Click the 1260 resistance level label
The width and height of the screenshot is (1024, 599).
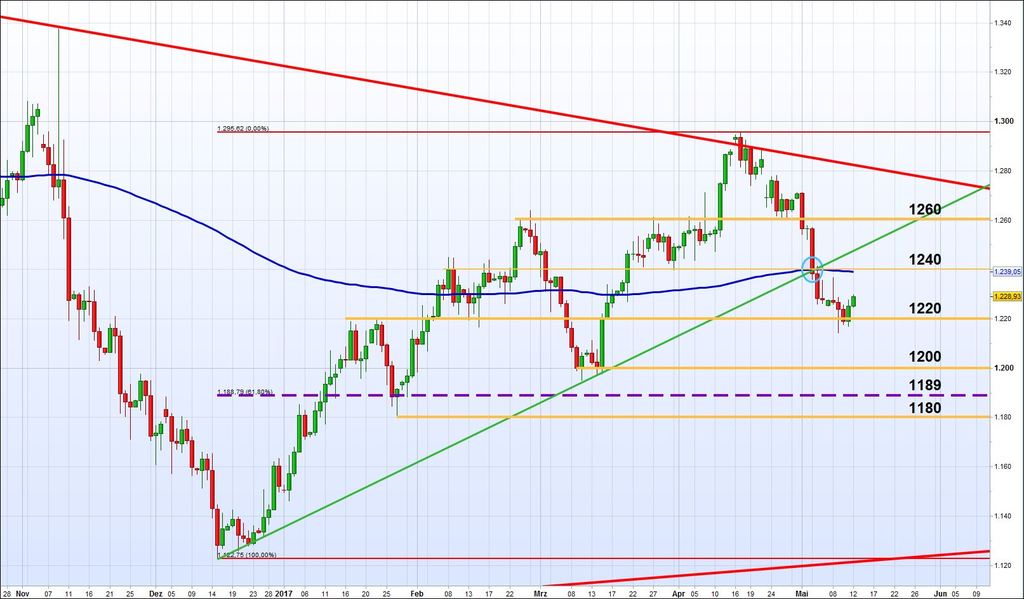(924, 210)
